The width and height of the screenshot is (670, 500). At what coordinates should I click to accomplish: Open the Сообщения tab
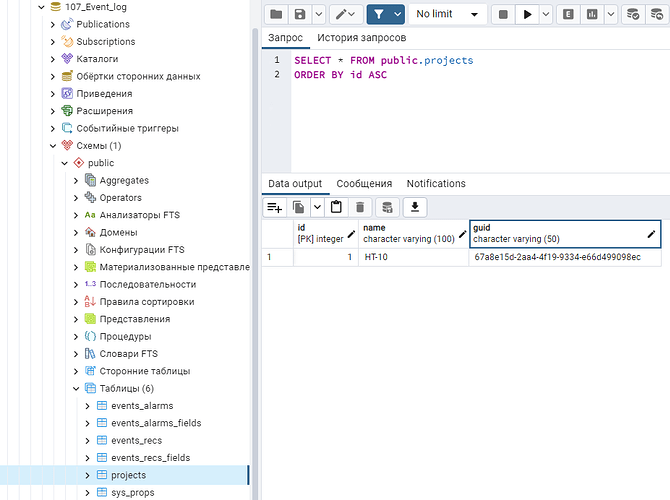tap(364, 184)
